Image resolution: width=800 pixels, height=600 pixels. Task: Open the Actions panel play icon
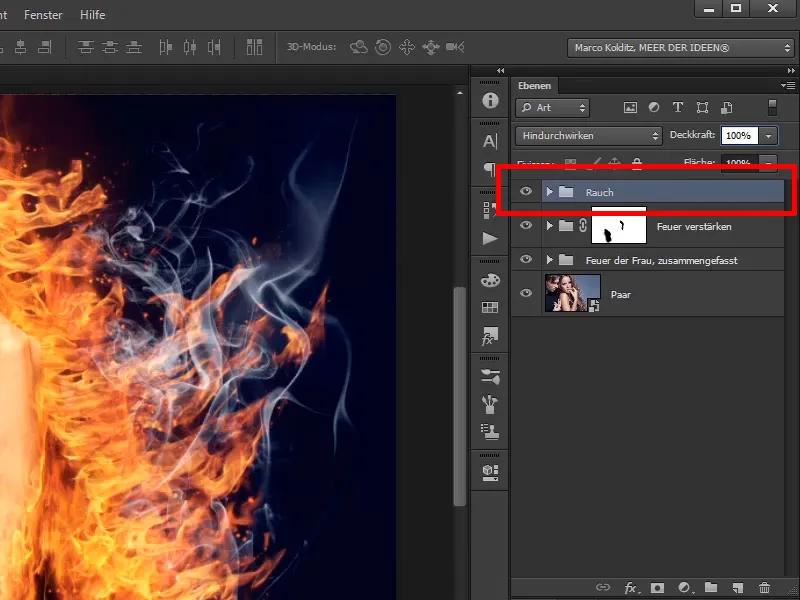[490, 238]
